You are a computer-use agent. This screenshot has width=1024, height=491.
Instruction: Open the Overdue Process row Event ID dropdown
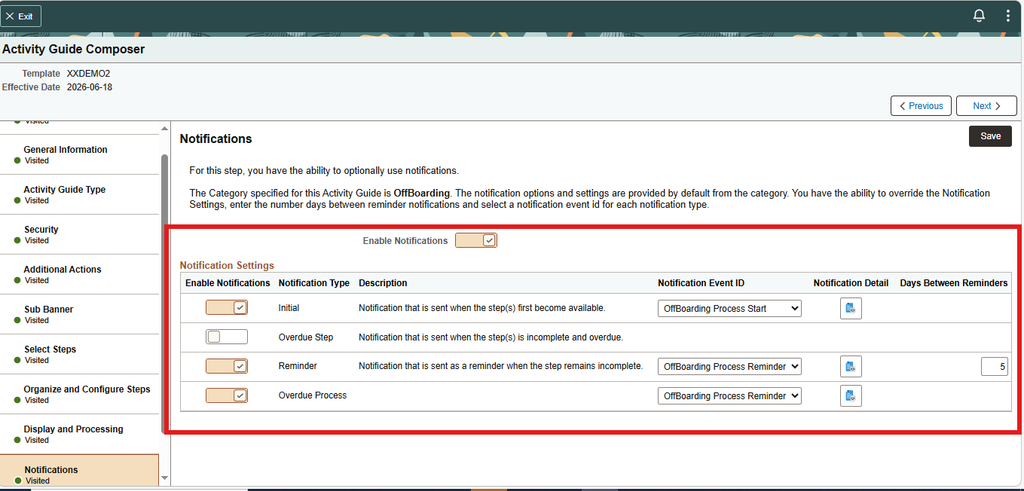pyautogui.click(x=729, y=396)
